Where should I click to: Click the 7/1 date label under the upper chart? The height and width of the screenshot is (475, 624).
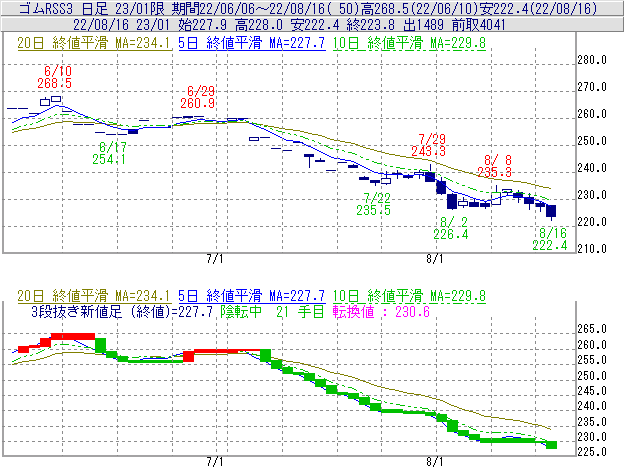[215, 259]
